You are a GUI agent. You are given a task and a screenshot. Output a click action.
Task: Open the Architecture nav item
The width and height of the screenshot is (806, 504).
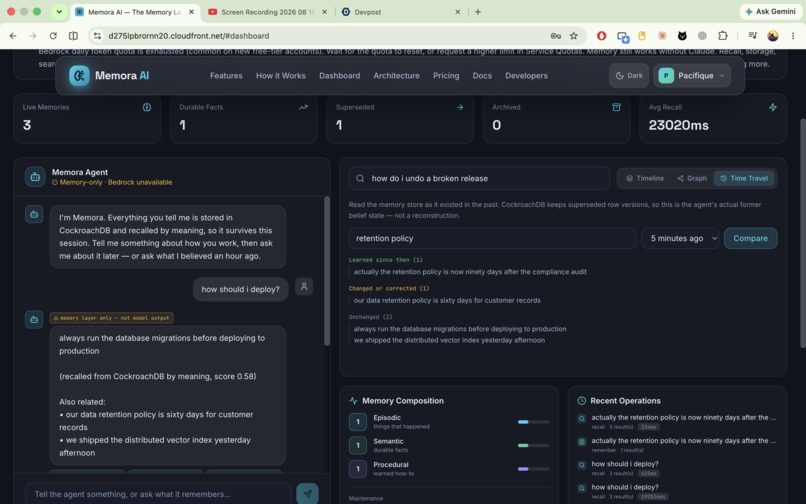[396, 76]
